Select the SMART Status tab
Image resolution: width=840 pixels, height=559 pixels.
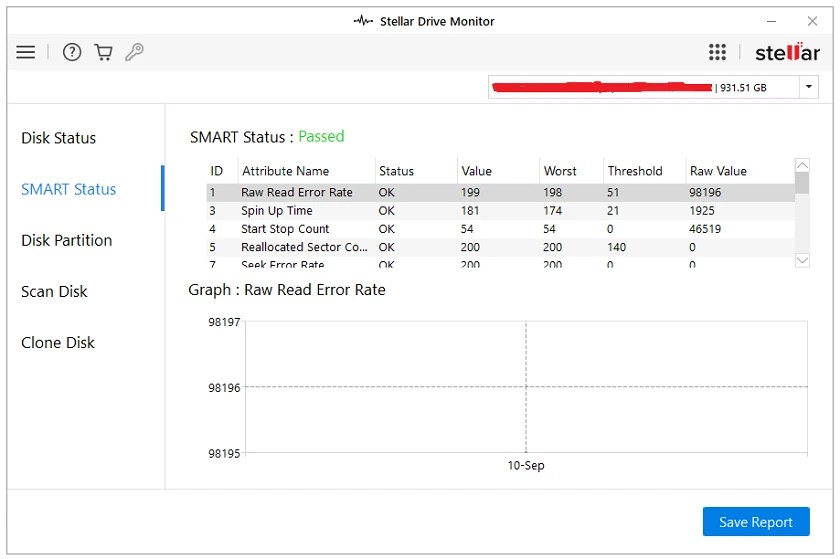(69, 189)
